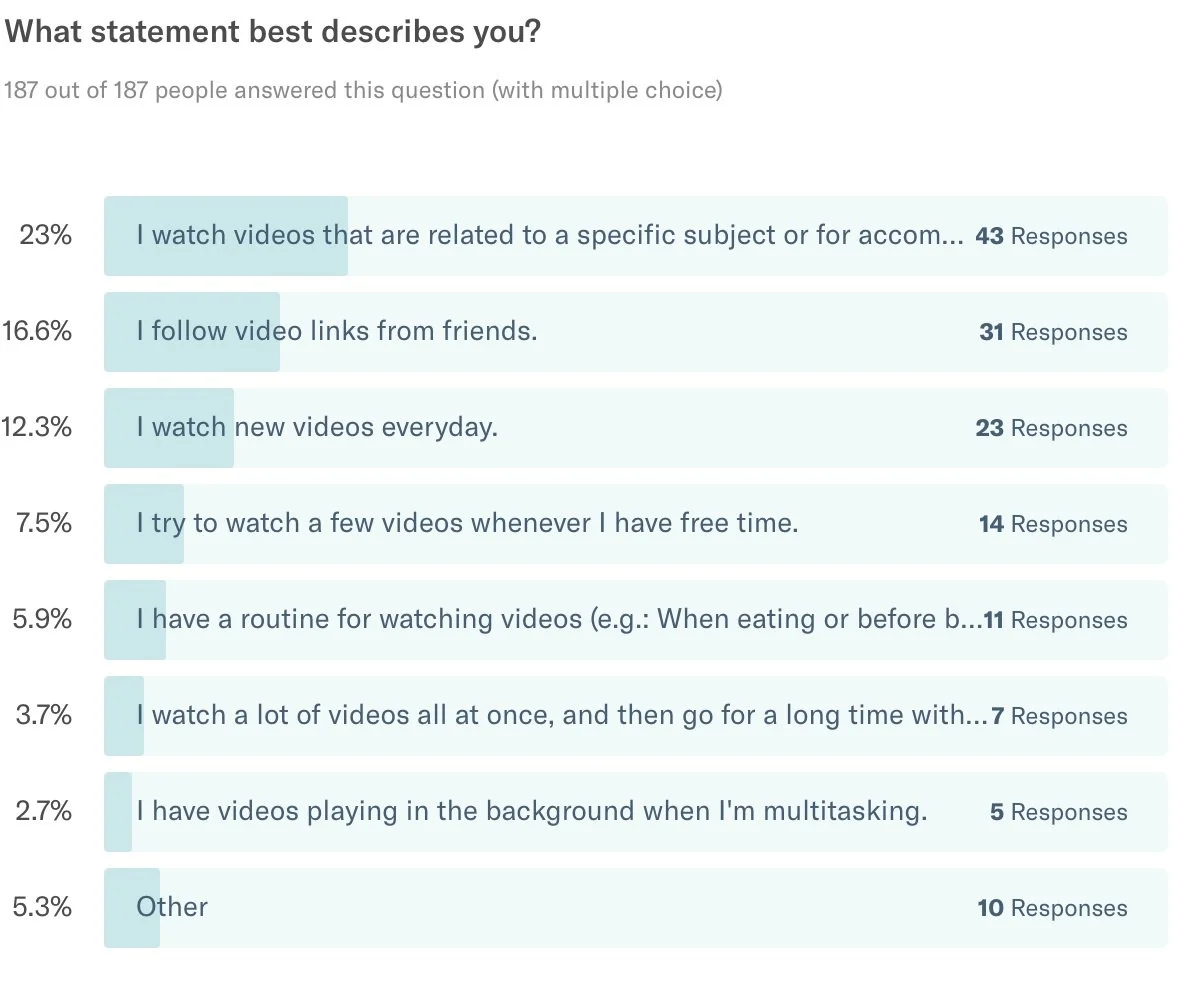Open the '10 Responses' for Other

(1053, 907)
